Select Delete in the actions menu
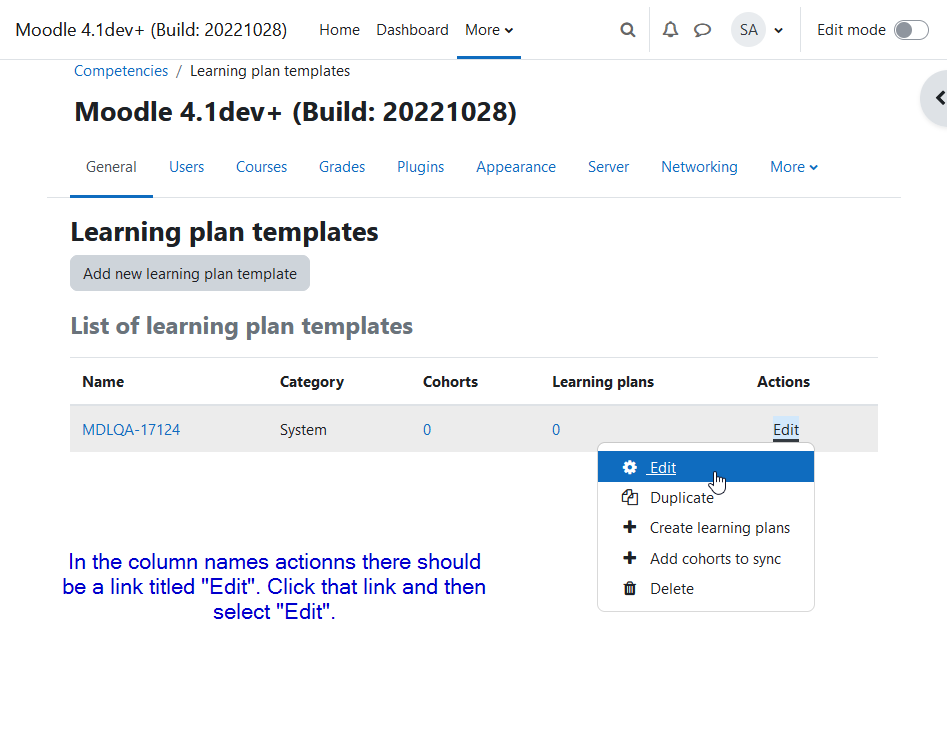 pos(705,589)
